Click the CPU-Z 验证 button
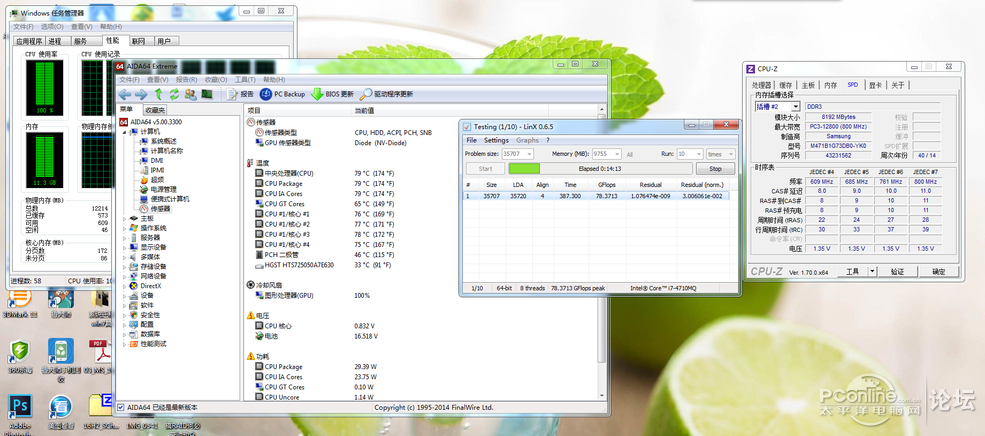The width and height of the screenshot is (985, 436). pyautogui.click(x=898, y=271)
